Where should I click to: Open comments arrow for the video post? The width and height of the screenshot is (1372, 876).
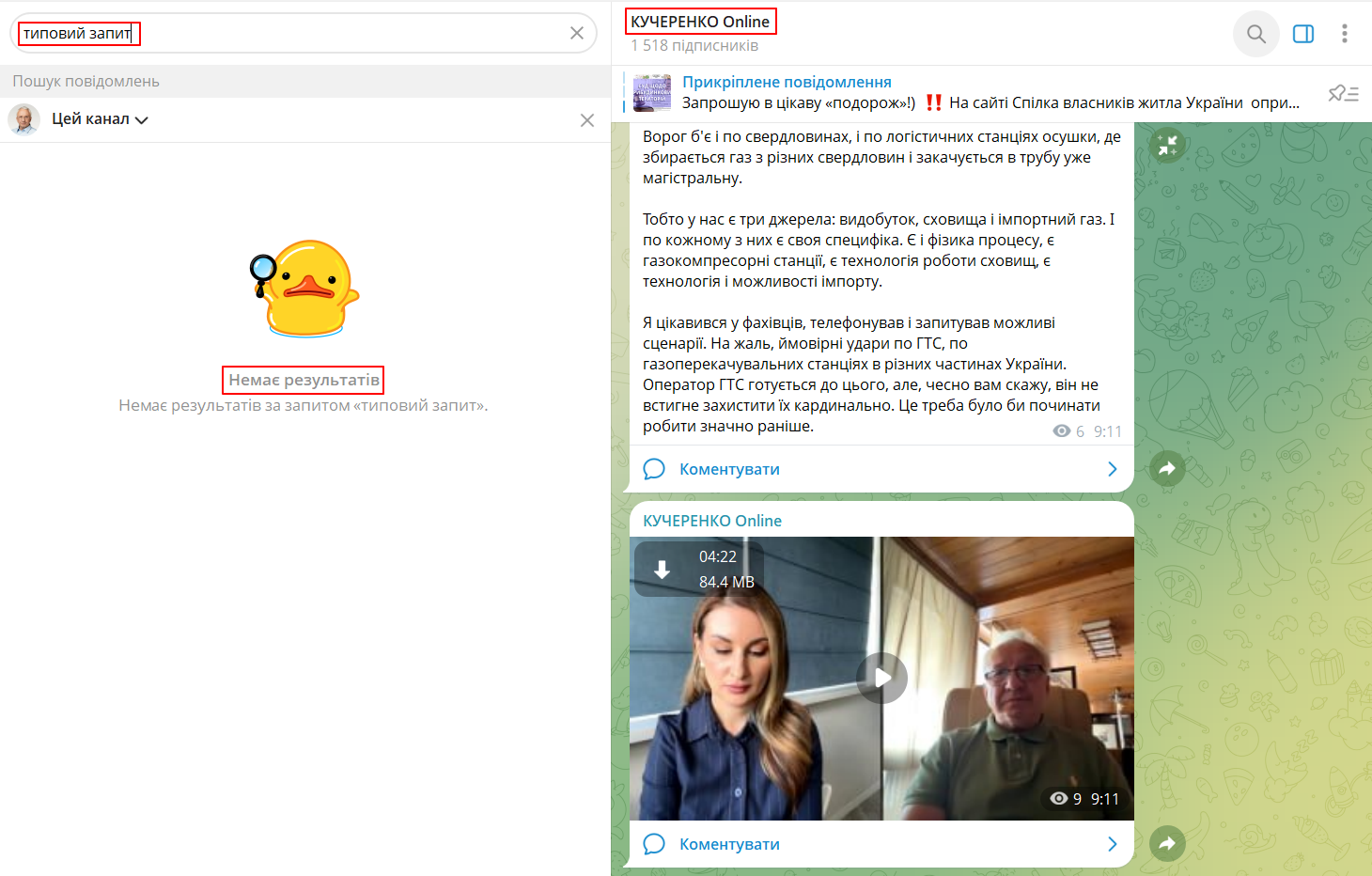click(1113, 844)
